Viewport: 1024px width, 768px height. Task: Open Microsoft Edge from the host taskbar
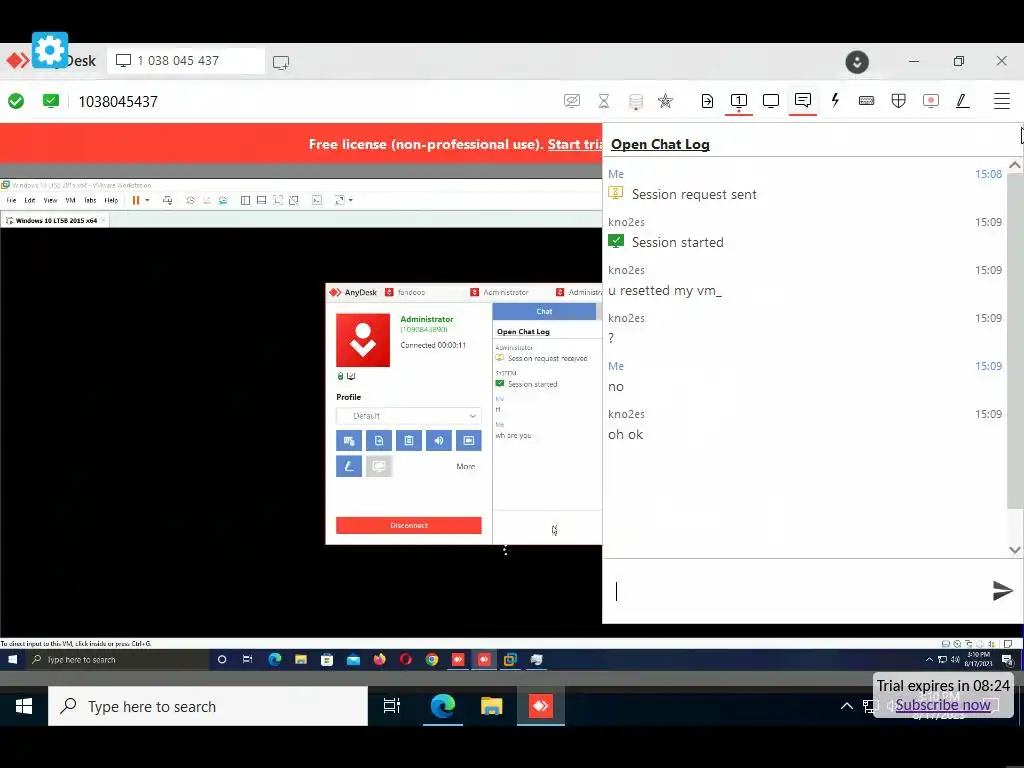(442, 706)
